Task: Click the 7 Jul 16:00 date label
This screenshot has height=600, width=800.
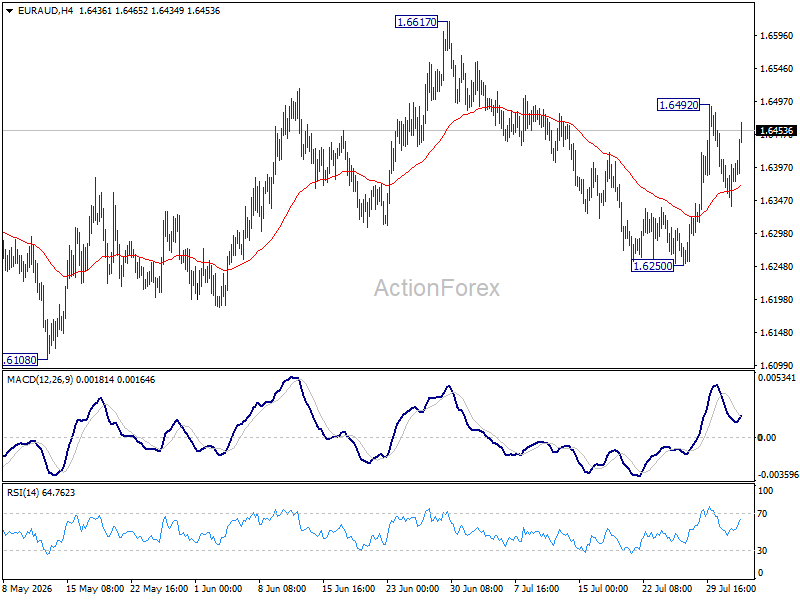Action: pos(536,589)
